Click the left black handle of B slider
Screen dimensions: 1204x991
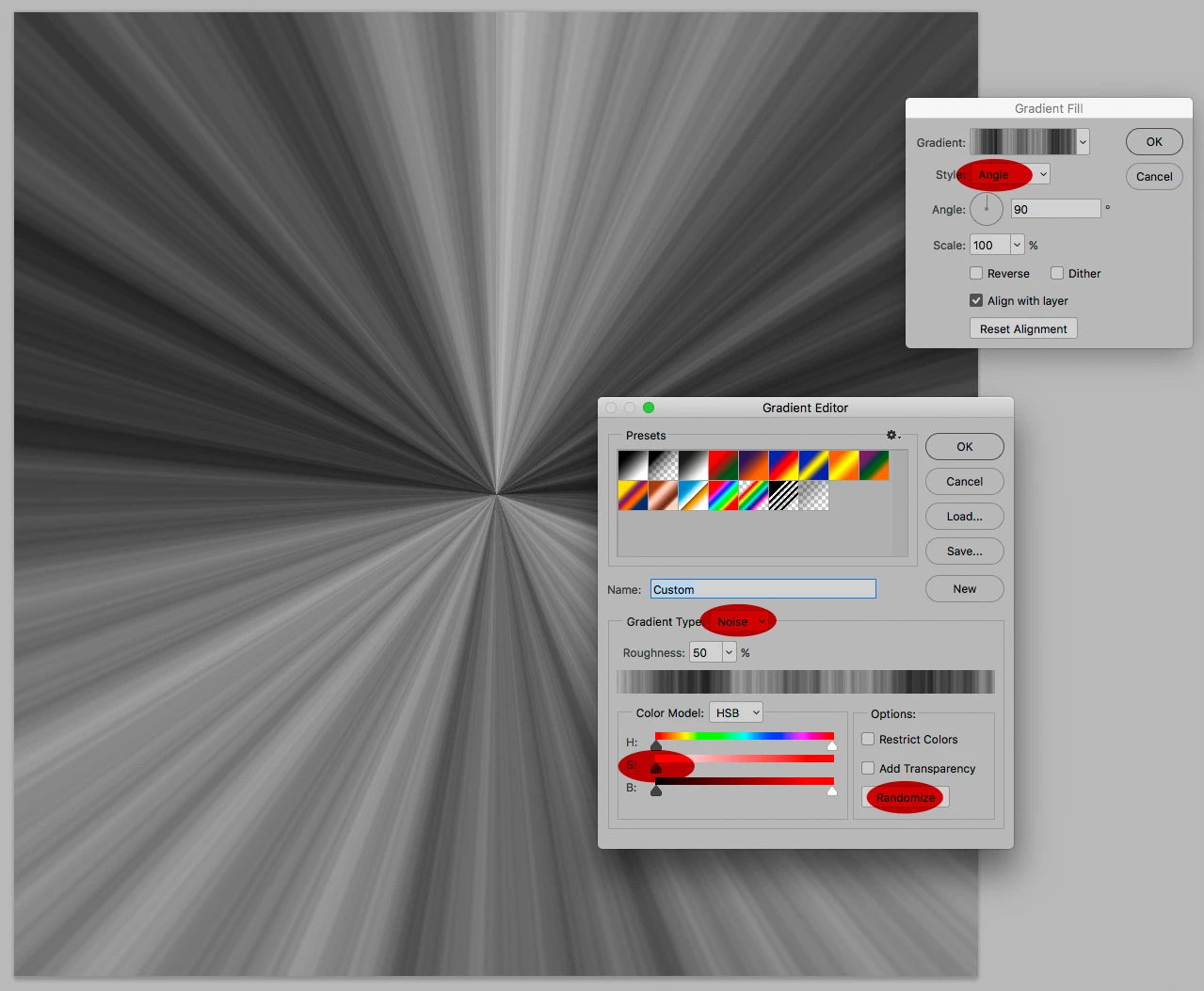tap(656, 791)
